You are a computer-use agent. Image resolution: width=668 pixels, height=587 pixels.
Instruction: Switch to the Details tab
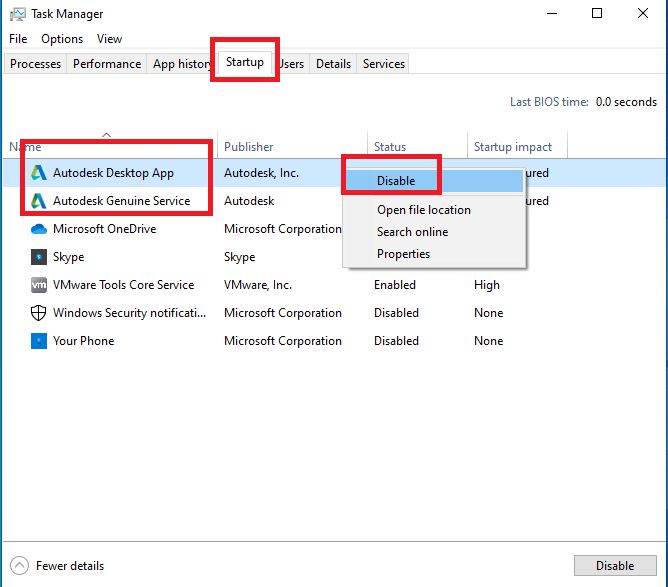[334, 63]
